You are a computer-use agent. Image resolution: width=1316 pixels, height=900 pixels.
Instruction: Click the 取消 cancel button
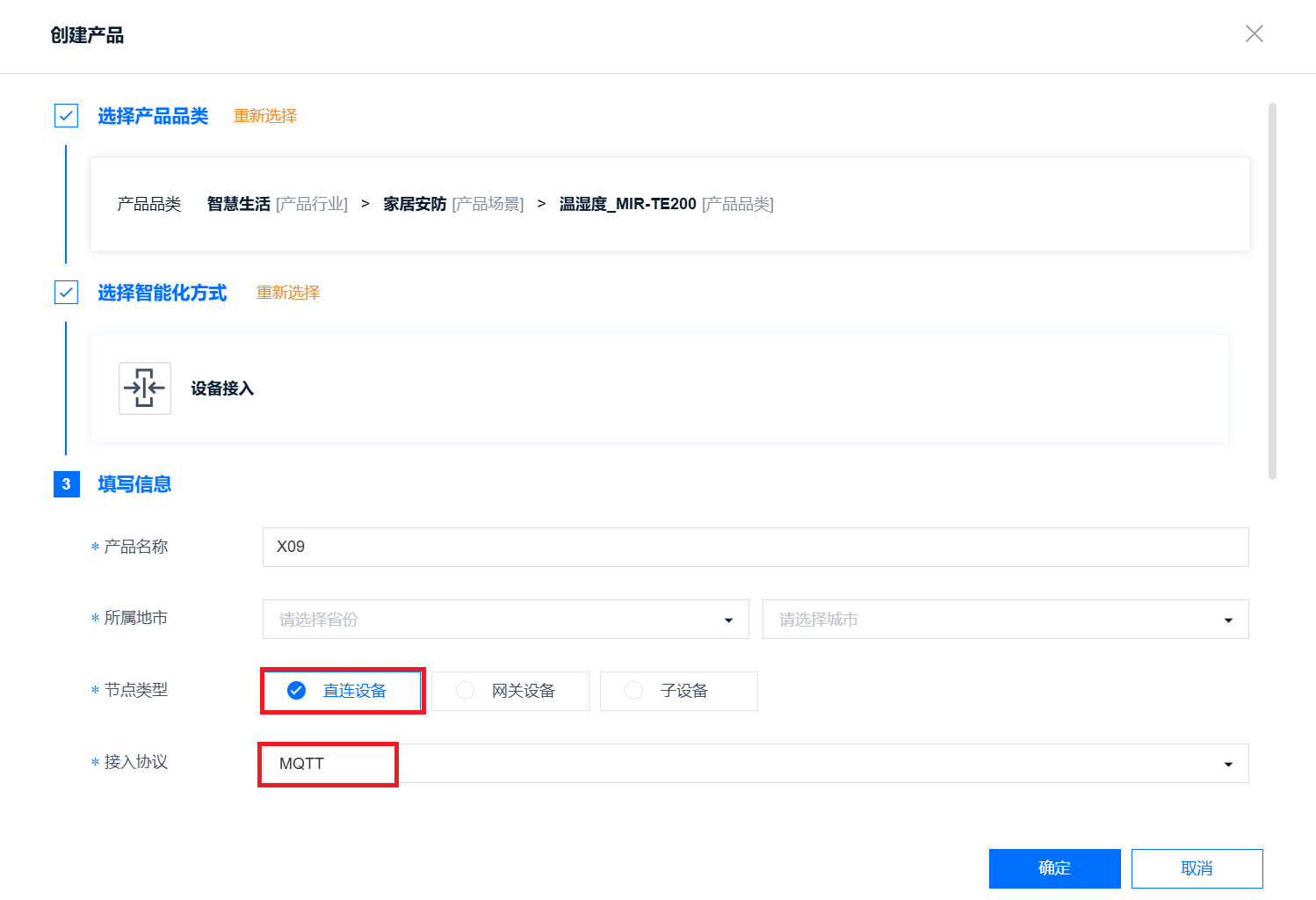(x=1197, y=868)
